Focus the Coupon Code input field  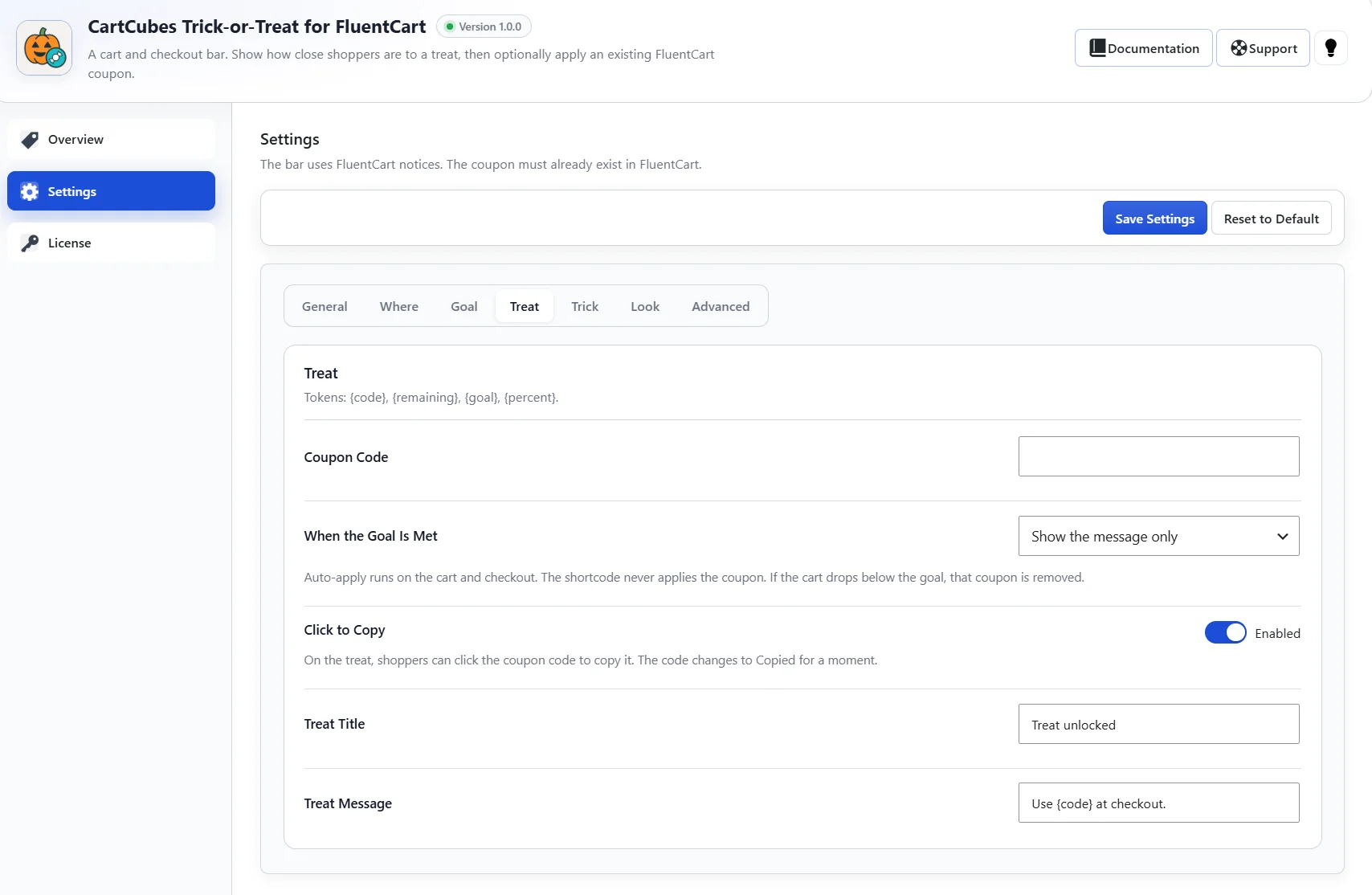point(1159,456)
